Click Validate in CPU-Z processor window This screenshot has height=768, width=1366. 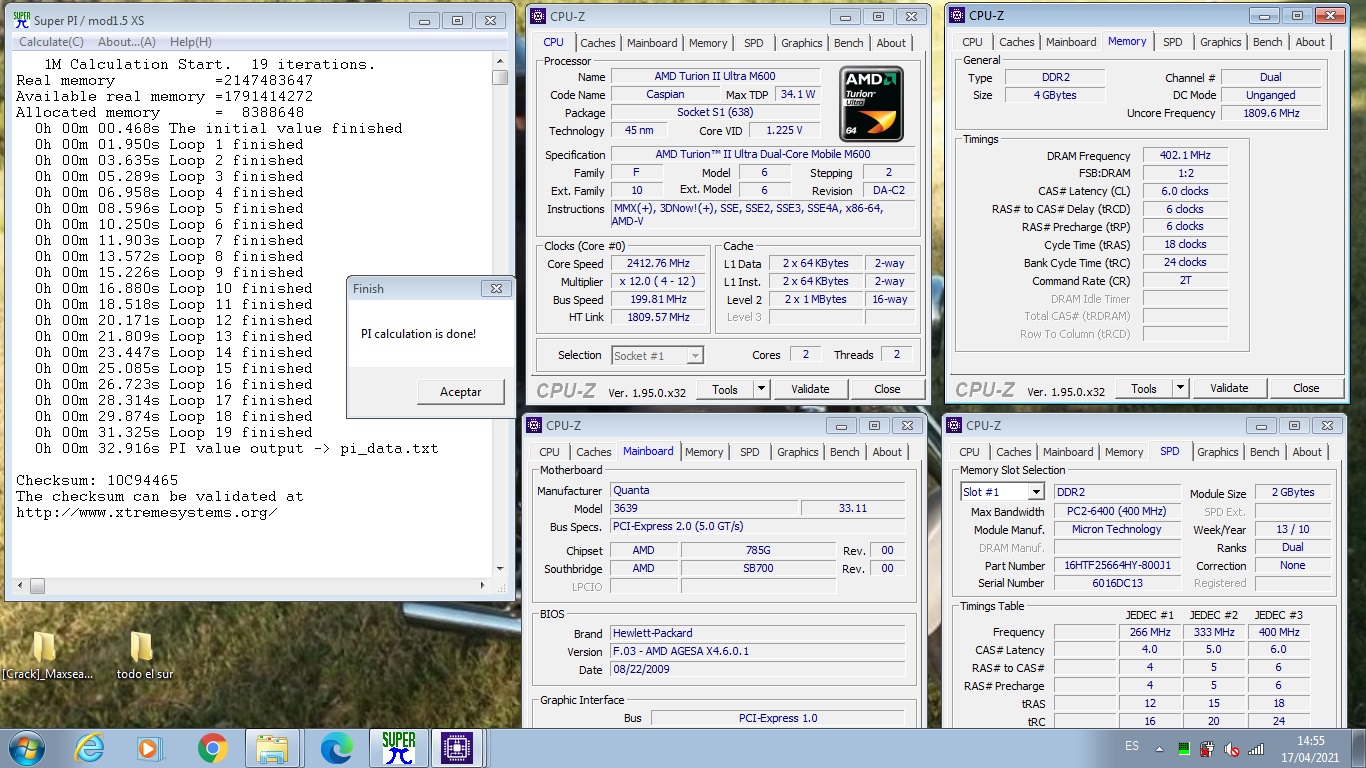810,389
